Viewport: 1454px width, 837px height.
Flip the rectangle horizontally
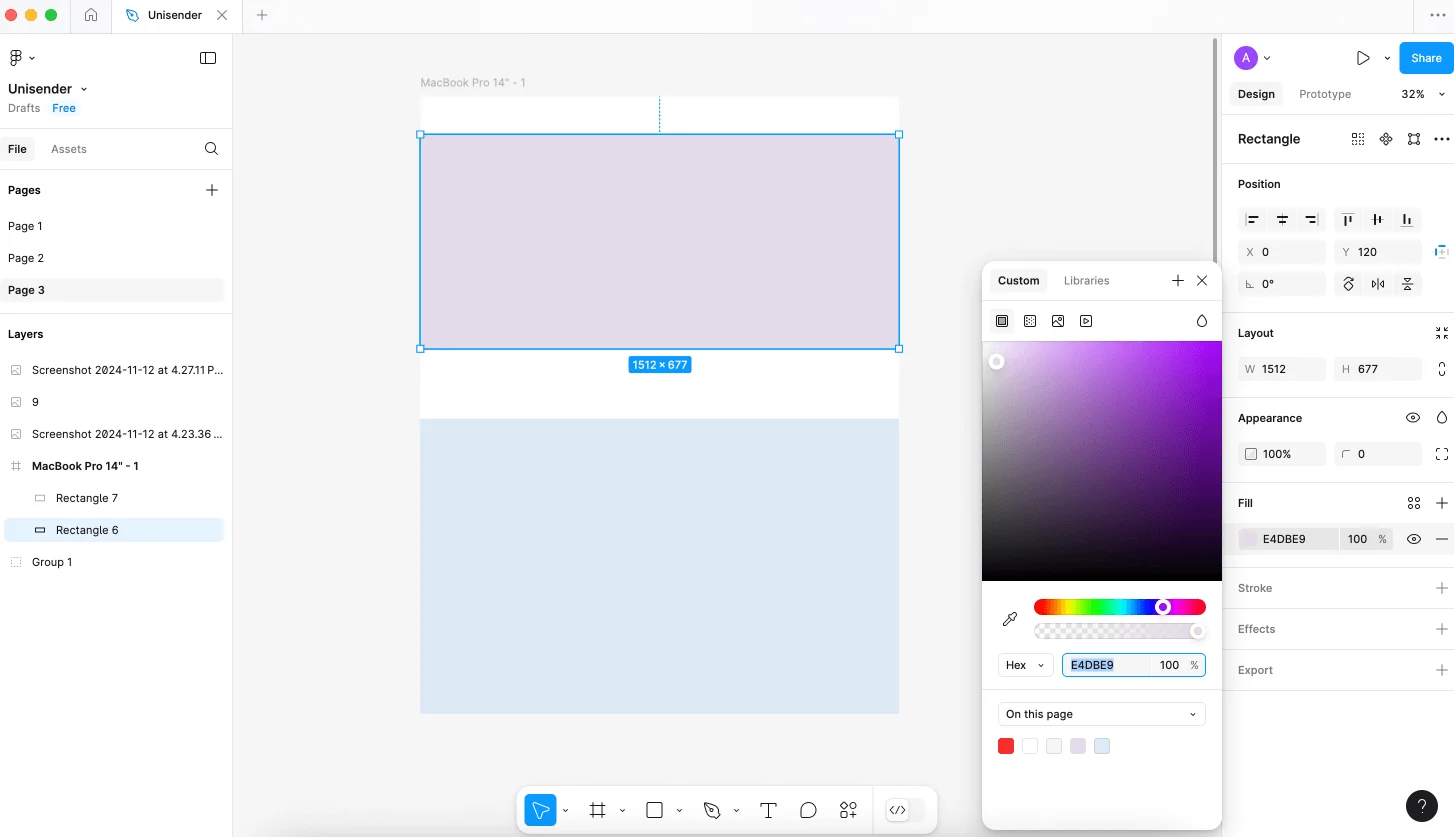[x=1378, y=284]
